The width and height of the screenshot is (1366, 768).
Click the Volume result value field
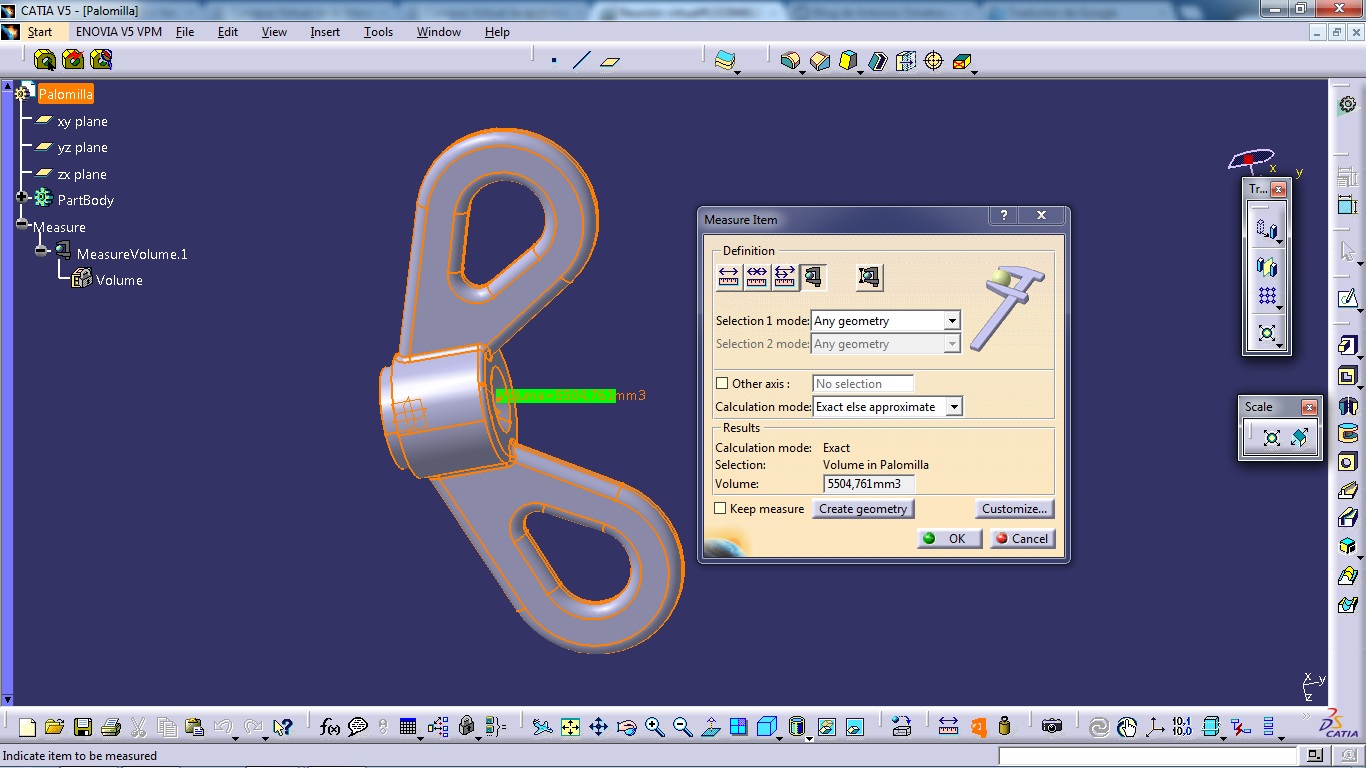coord(869,484)
